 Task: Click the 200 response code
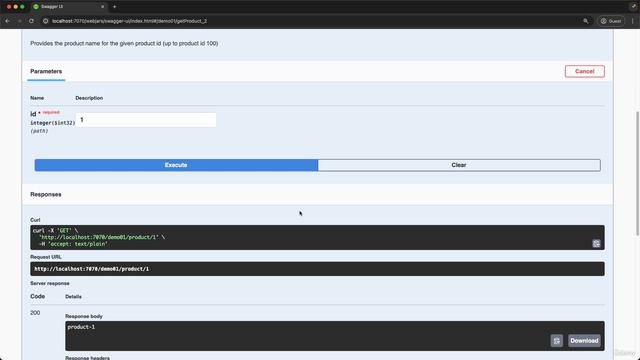click(35, 313)
